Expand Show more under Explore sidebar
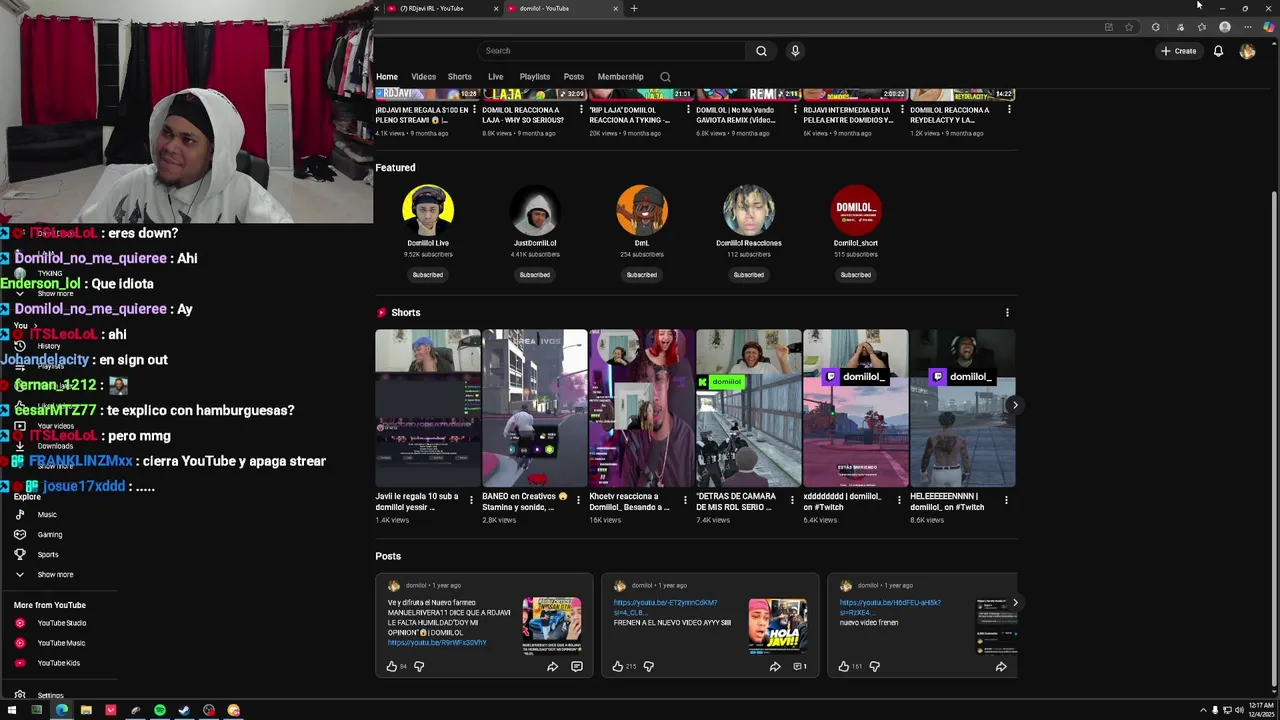Screen dimensions: 1280x720 click(x=54, y=575)
